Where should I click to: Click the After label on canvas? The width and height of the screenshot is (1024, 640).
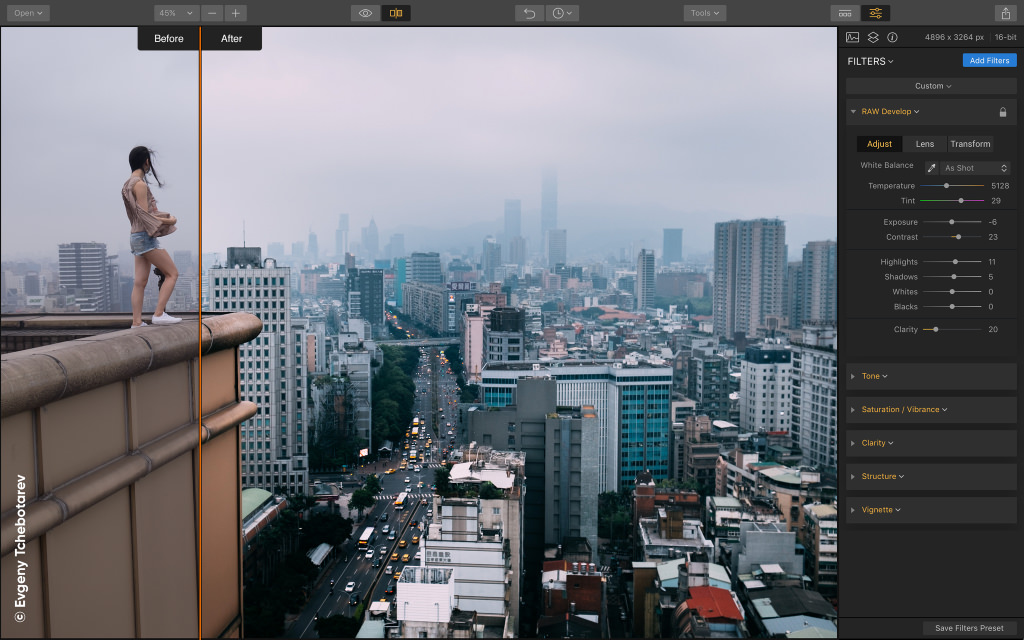pyautogui.click(x=231, y=39)
